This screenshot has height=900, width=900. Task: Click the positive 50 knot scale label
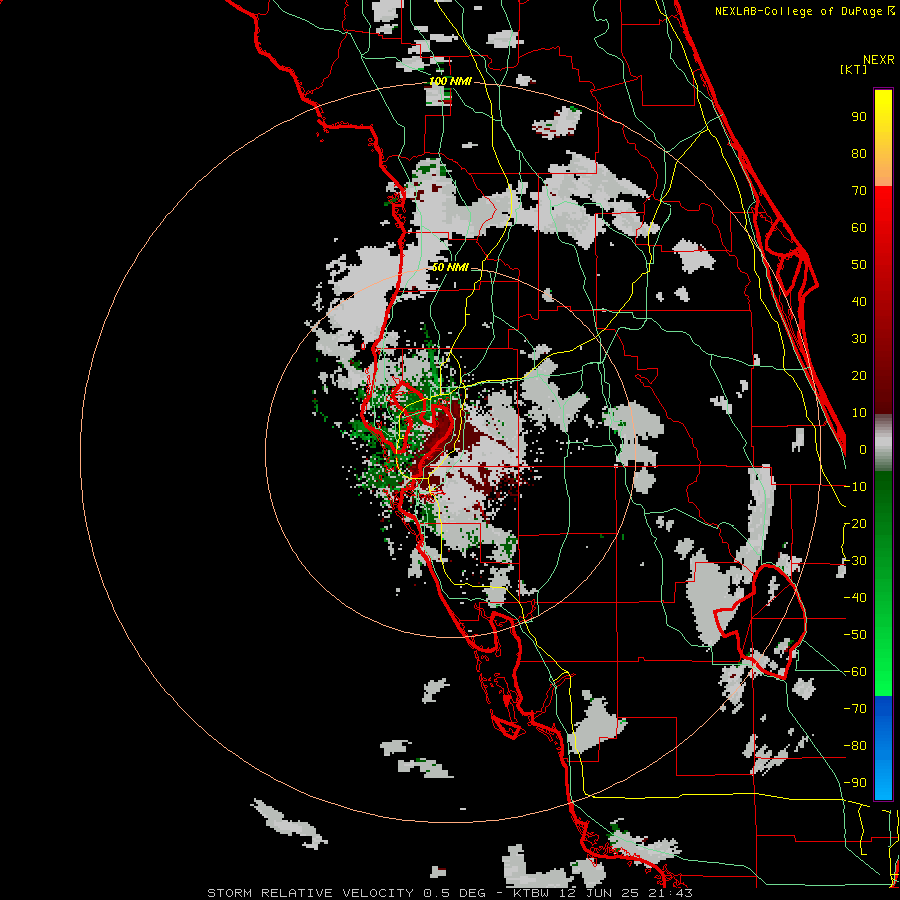point(859,265)
